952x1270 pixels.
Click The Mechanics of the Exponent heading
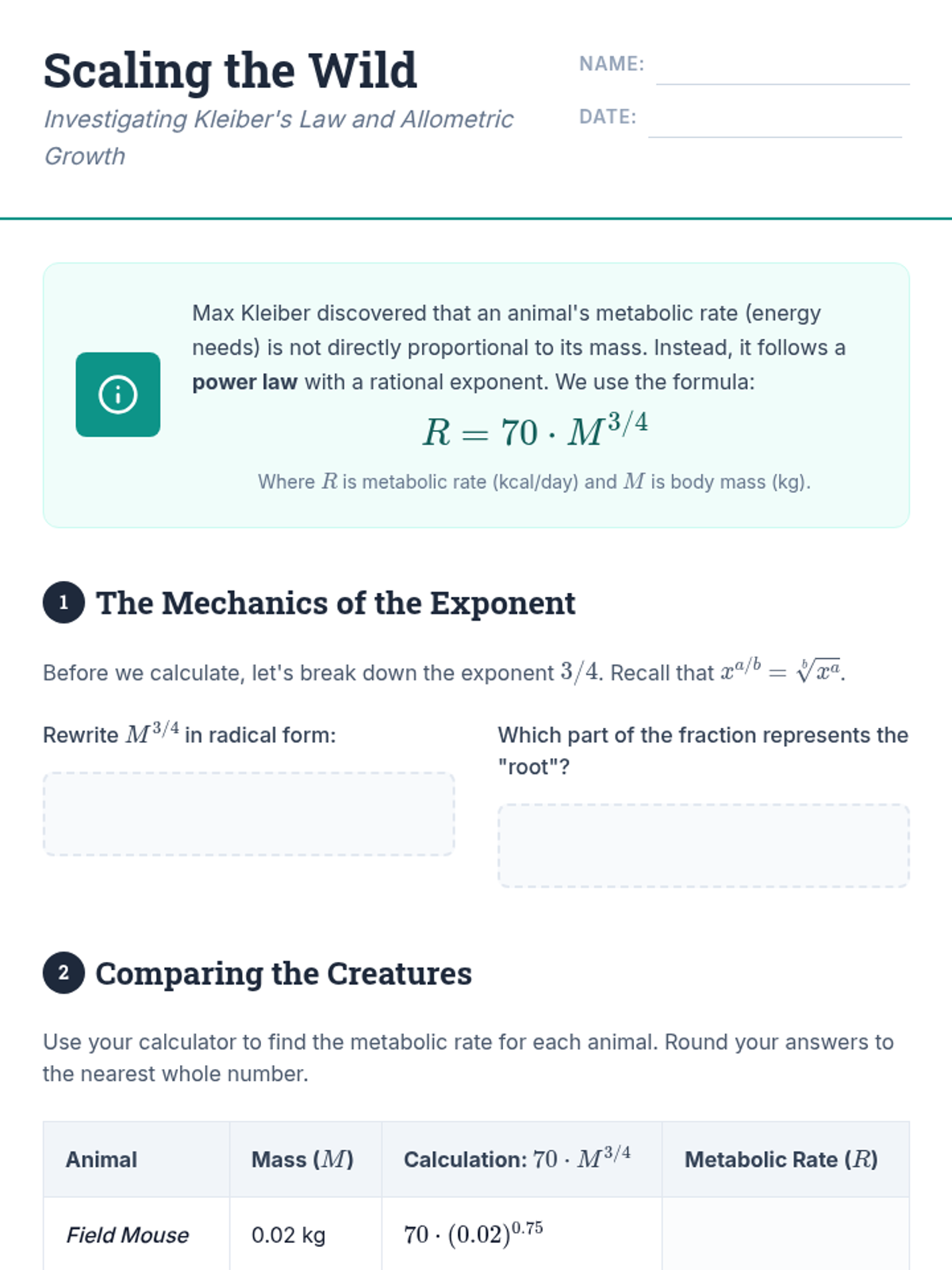(336, 603)
